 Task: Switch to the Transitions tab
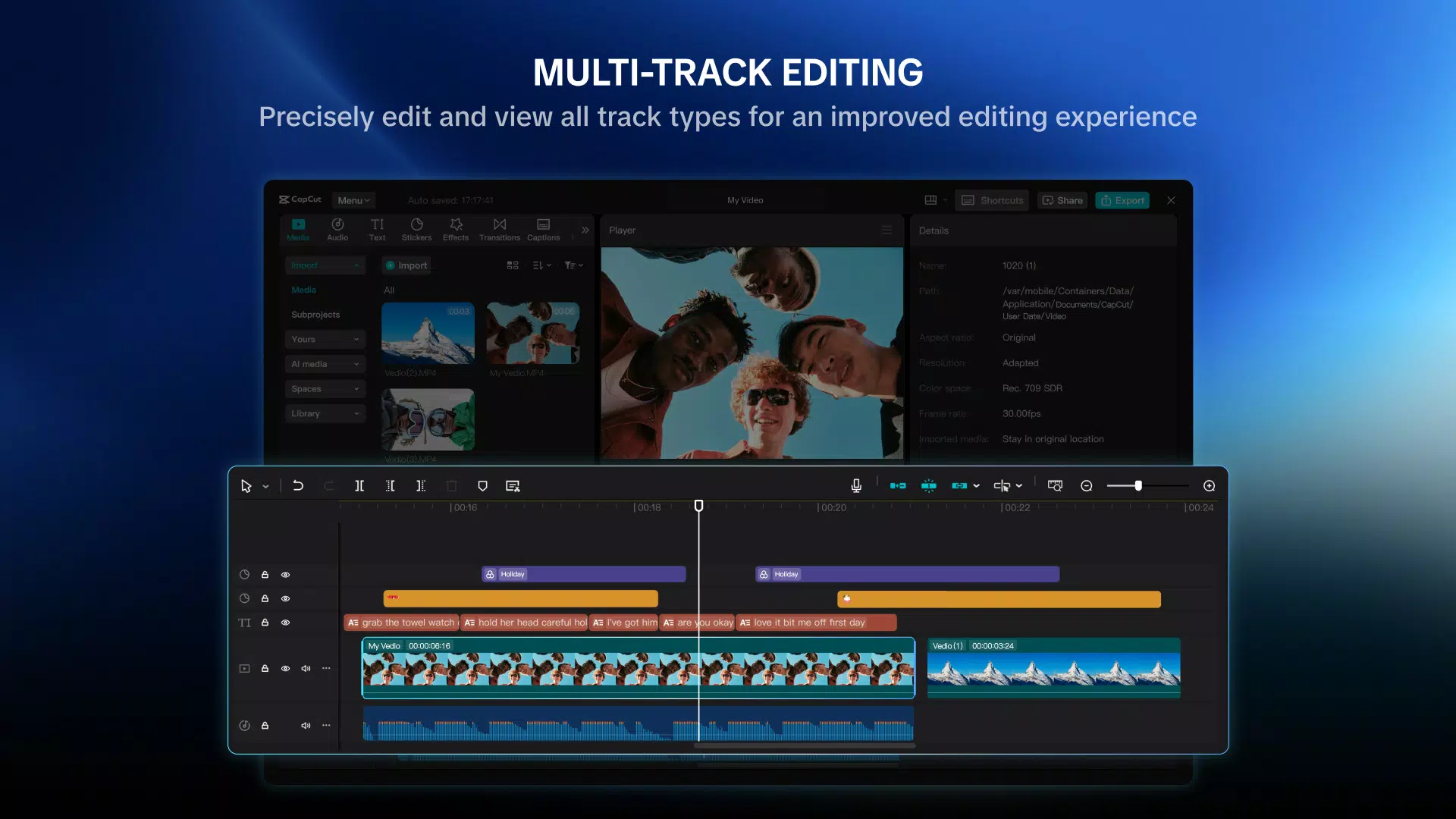[x=500, y=229]
